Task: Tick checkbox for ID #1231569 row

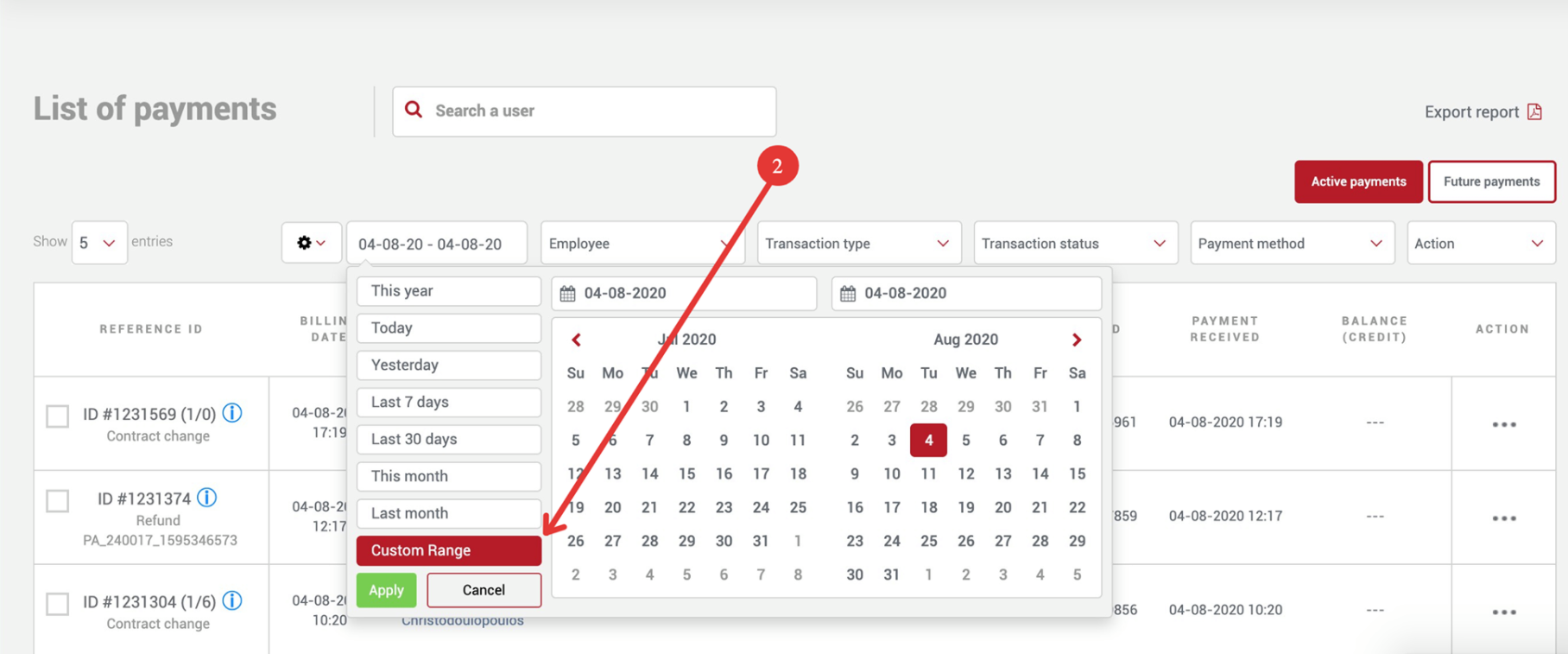Action: [58, 416]
